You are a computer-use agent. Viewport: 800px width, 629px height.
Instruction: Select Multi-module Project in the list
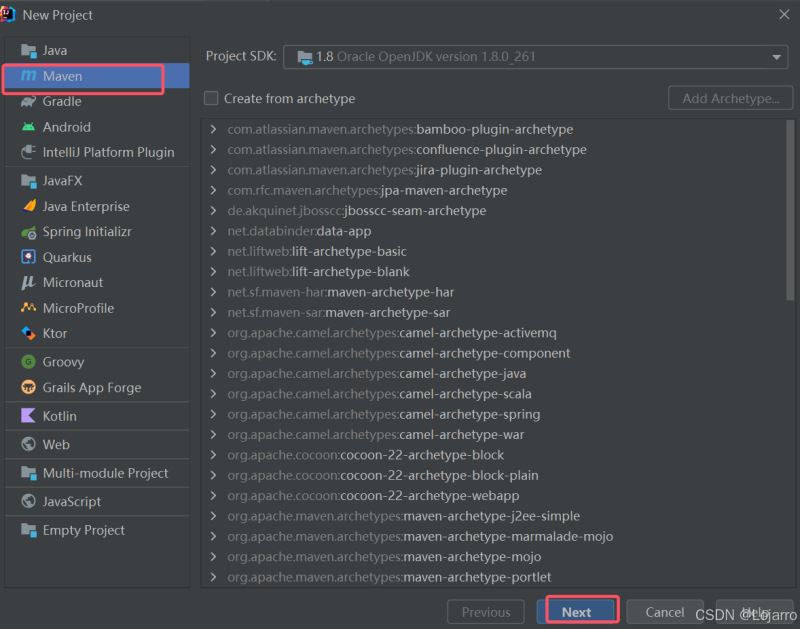pos(97,473)
